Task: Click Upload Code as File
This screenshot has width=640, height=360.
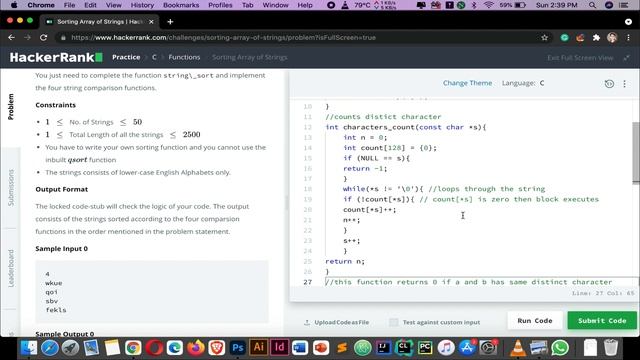Action: (x=337, y=322)
